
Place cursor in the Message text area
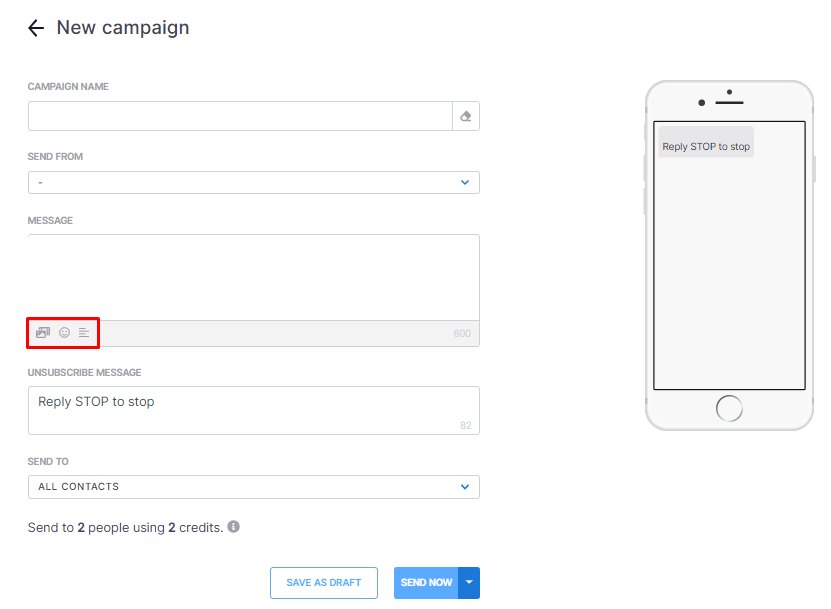tap(254, 277)
